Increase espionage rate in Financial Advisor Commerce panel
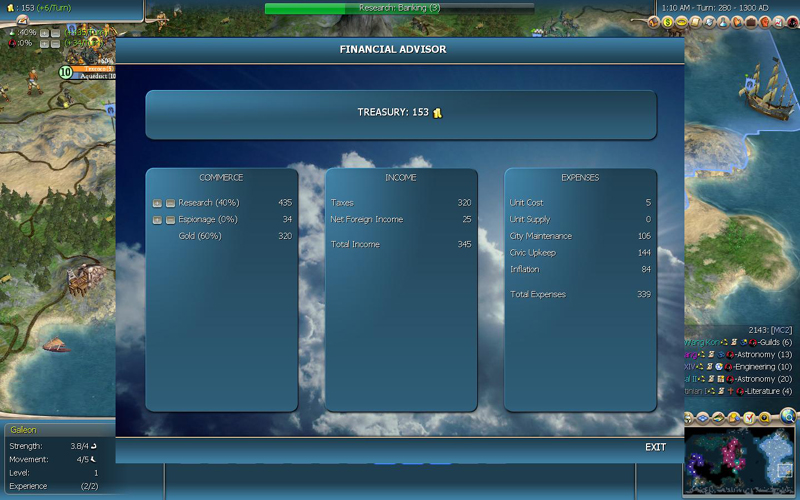Viewport: 800px width, 500px height. [157, 220]
